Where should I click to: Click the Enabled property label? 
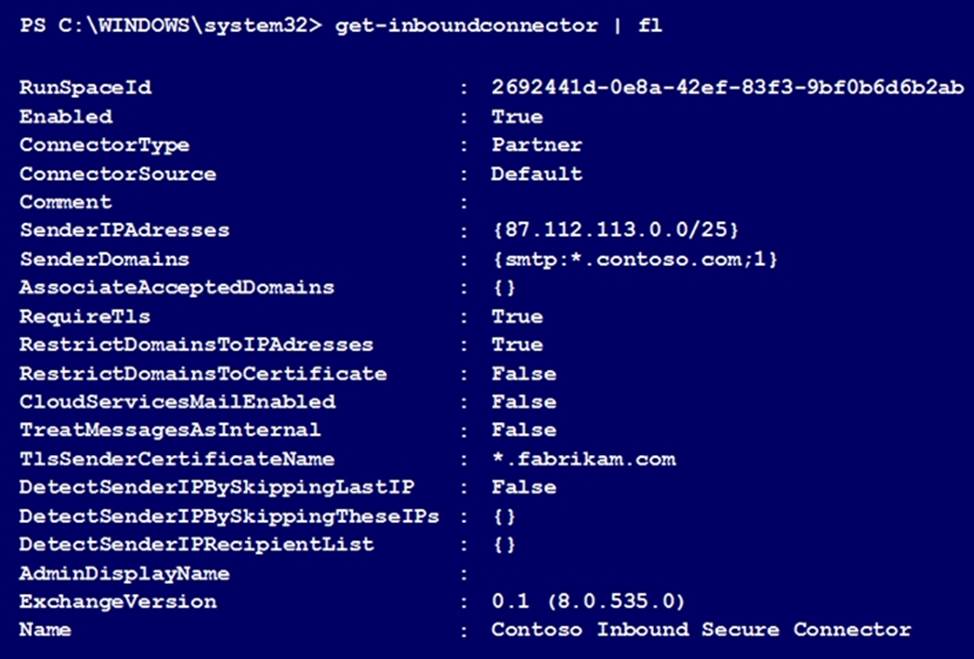pyautogui.click(x=66, y=117)
